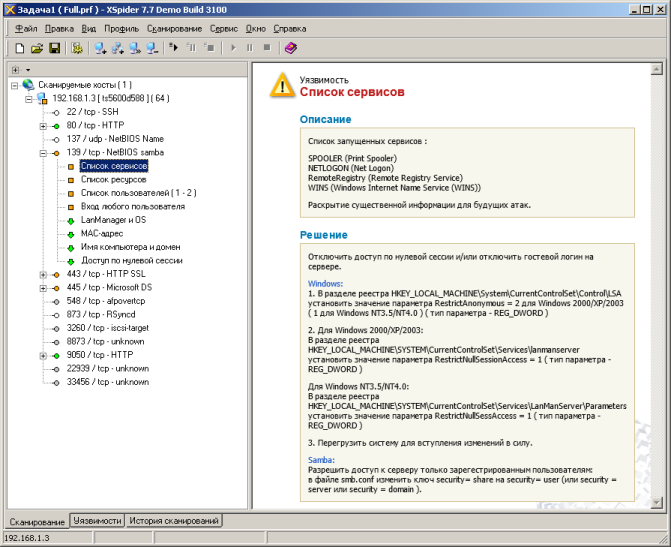
Task: Select the Доступ по нулевой сессии item
Action: [132, 261]
